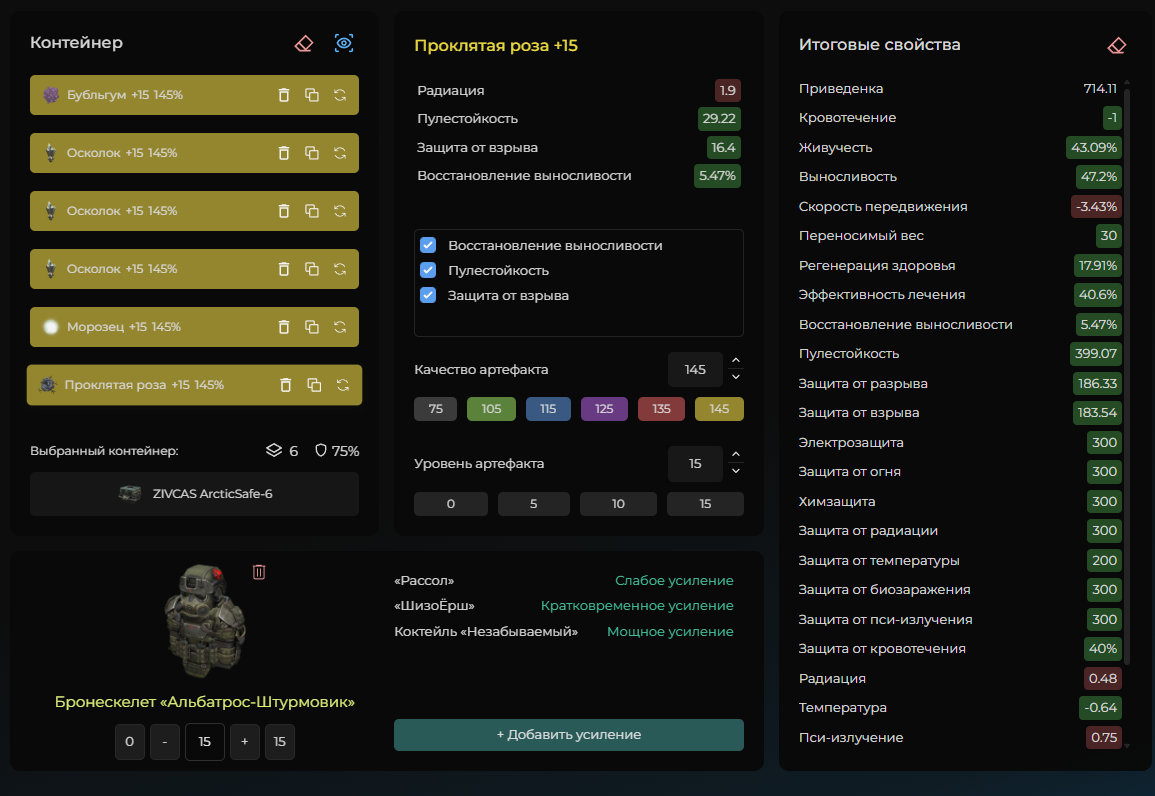This screenshot has height=796, width=1155.
Task: Click the Уровень артефакта value field
Action: [x=695, y=464]
